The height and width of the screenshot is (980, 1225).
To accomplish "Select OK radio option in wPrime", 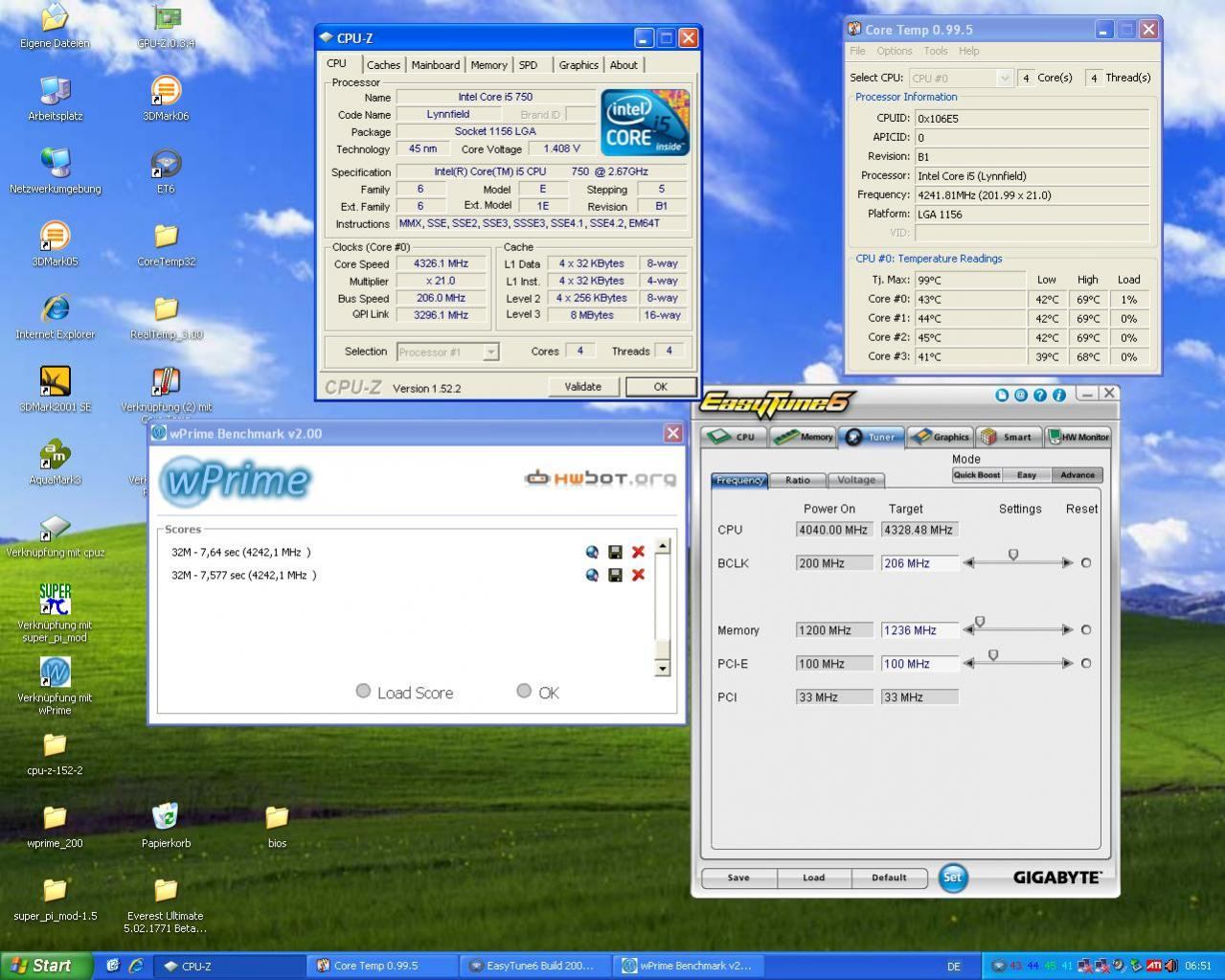I will (524, 691).
